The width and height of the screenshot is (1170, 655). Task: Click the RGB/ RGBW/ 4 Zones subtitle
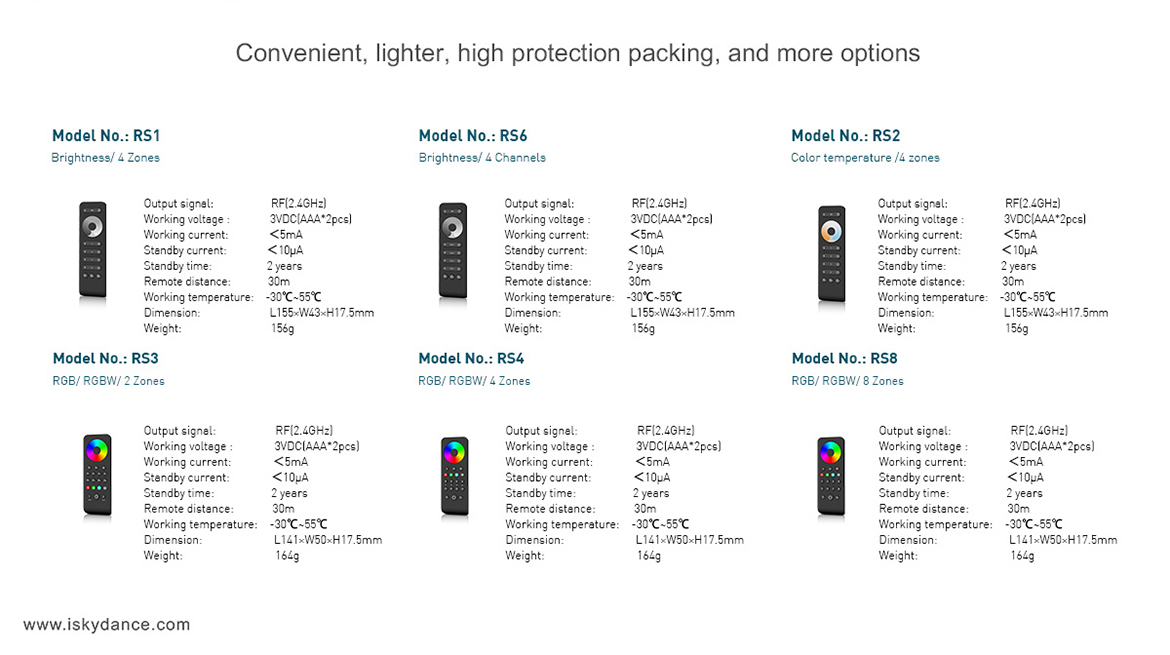[474, 380]
